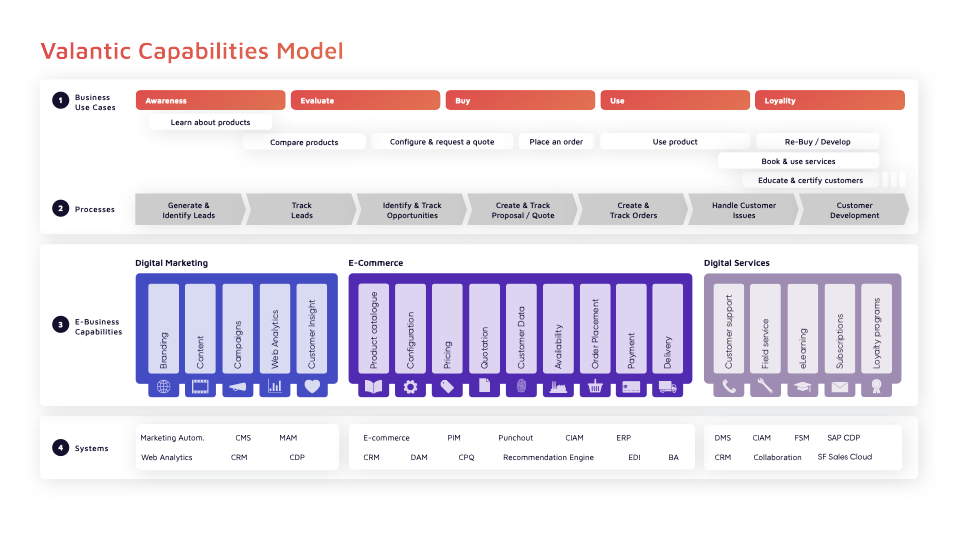This screenshot has width=960, height=540.
Task: Click the heart icon under Customer Insight
Action: (311, 386)
